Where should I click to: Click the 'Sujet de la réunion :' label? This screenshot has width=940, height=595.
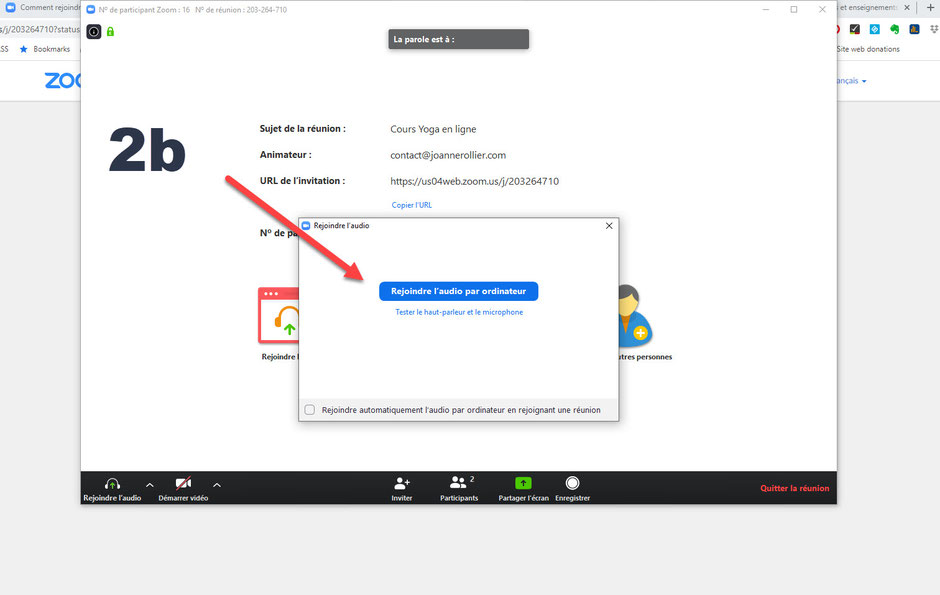coord(303,129)
